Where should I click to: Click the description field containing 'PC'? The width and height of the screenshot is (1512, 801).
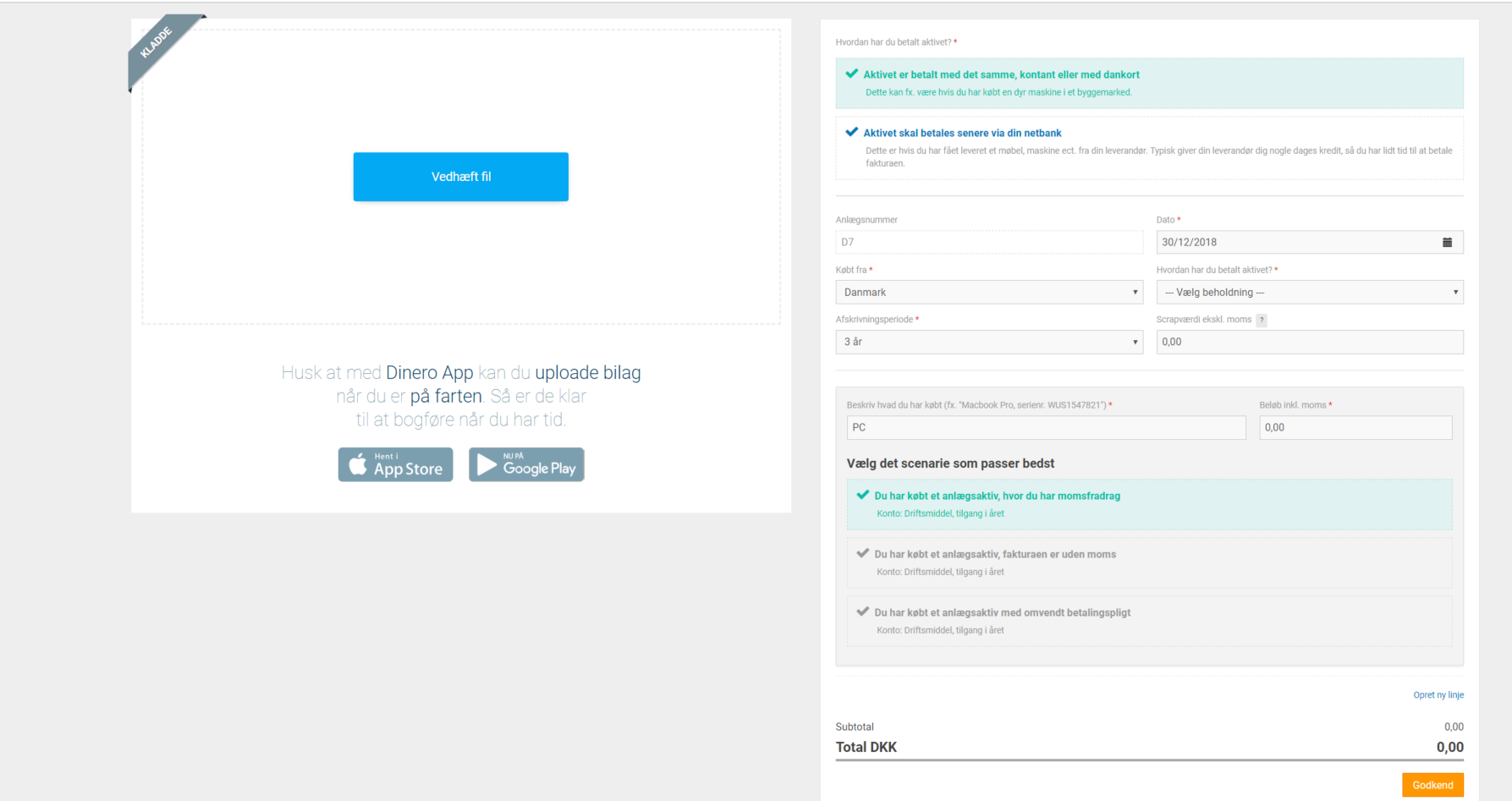pyautogui.click(x=1045, y=427)
